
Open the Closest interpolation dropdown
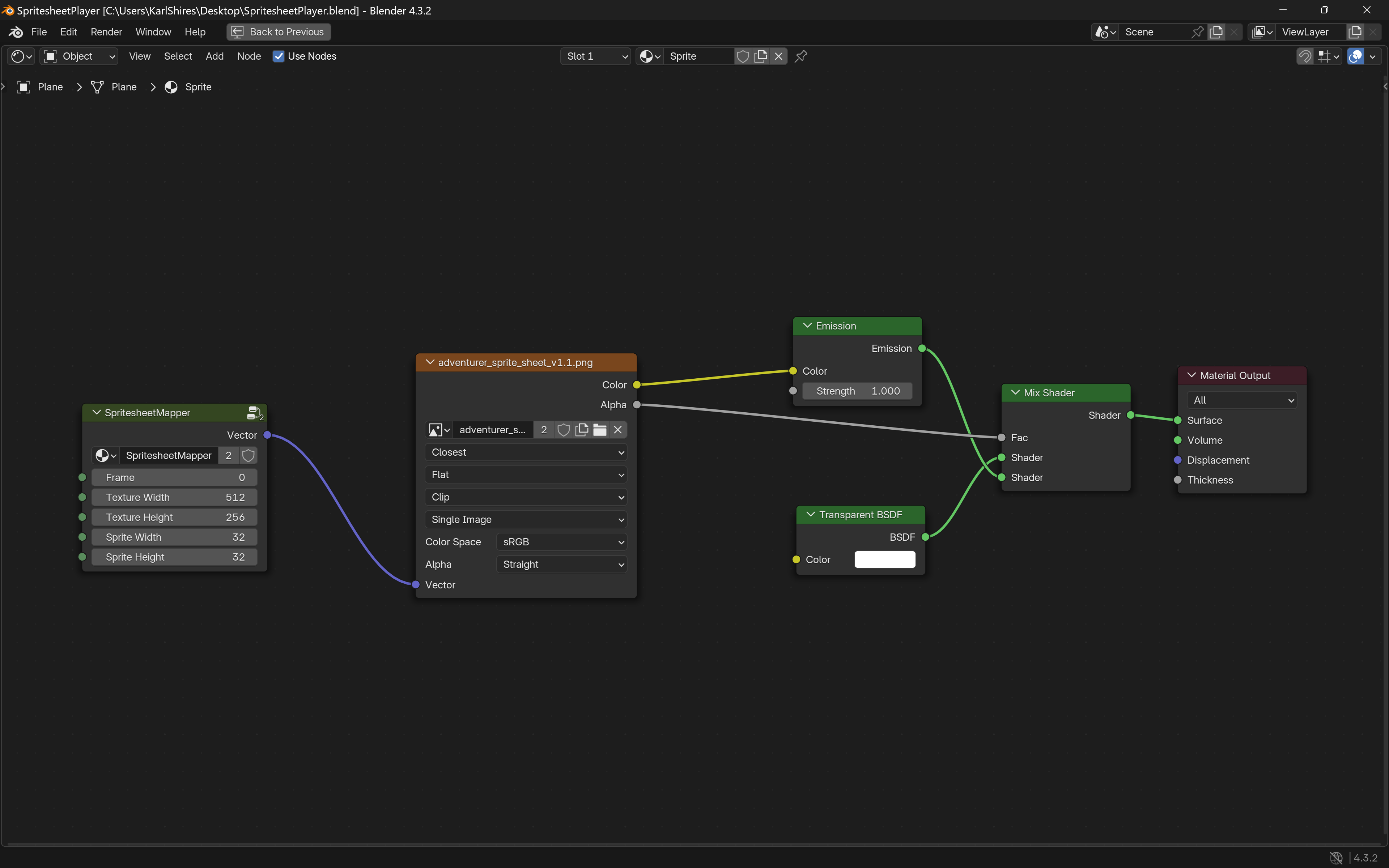[x=526, y=452]
